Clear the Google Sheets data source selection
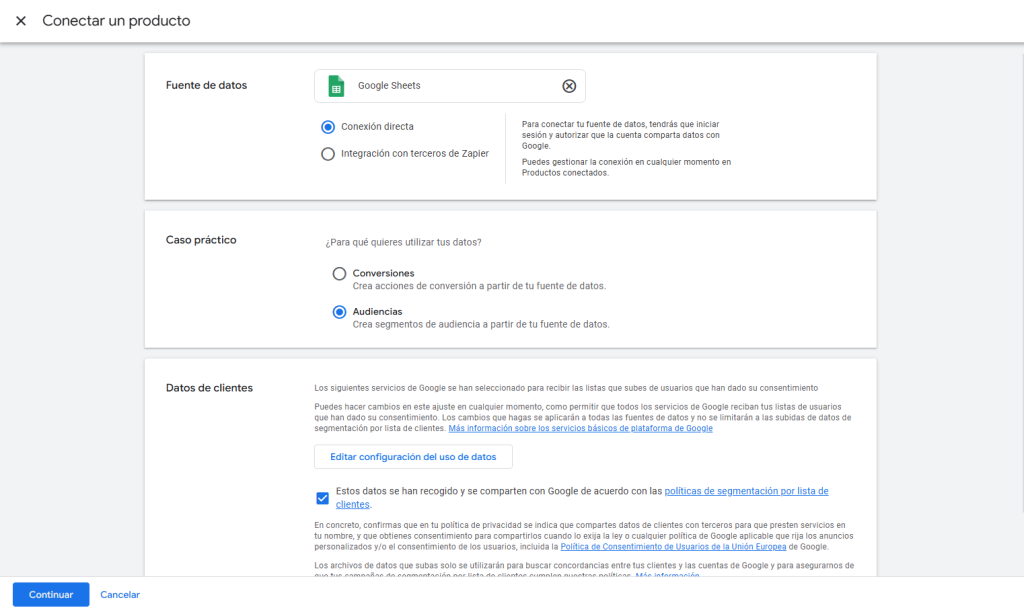The image size is (1024, 610). (569, 86)
